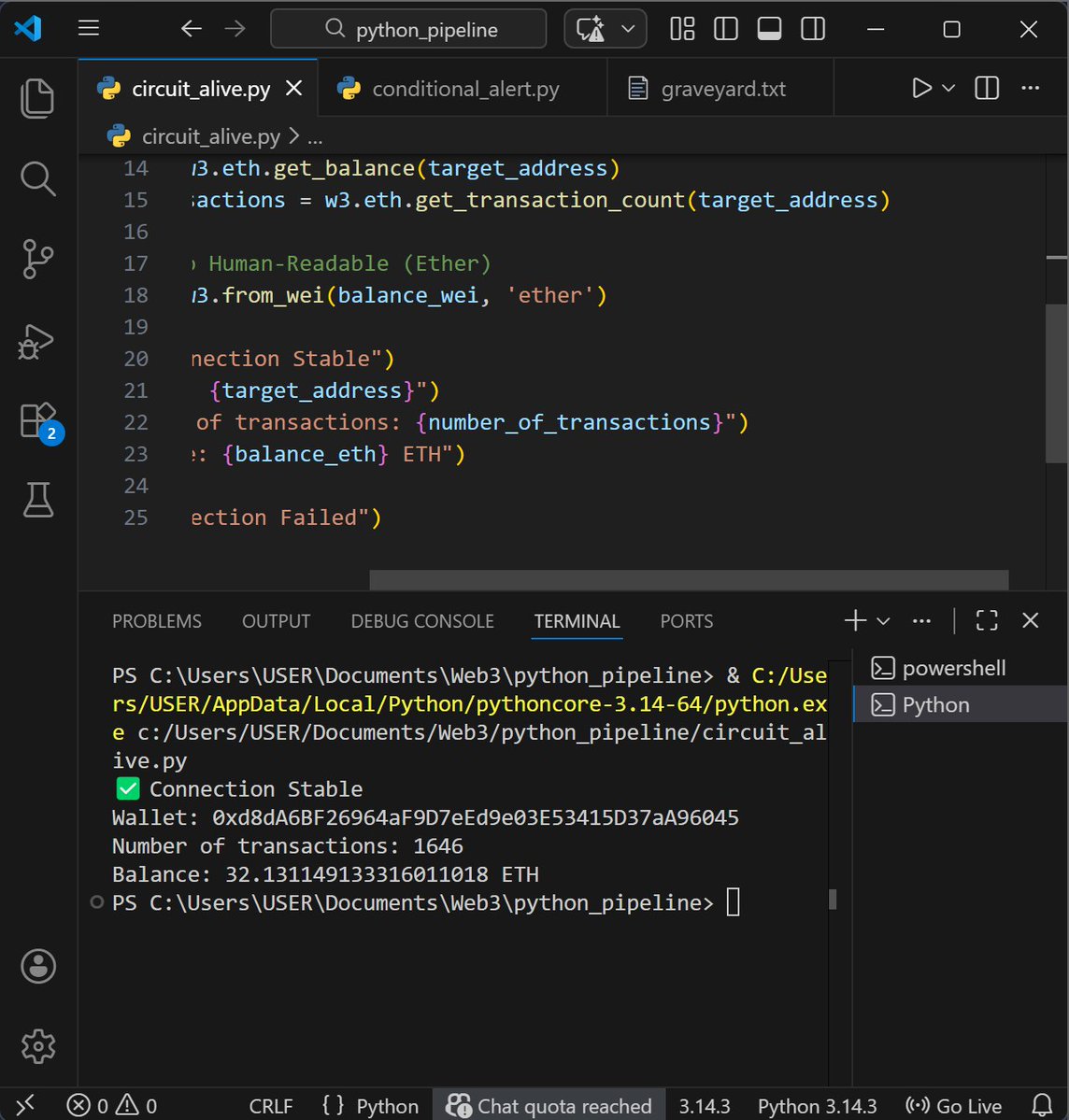Click the breadcrumb ellipsis symbol
The height and width of the screenshot is (1120, 1069).
(315, 136)
